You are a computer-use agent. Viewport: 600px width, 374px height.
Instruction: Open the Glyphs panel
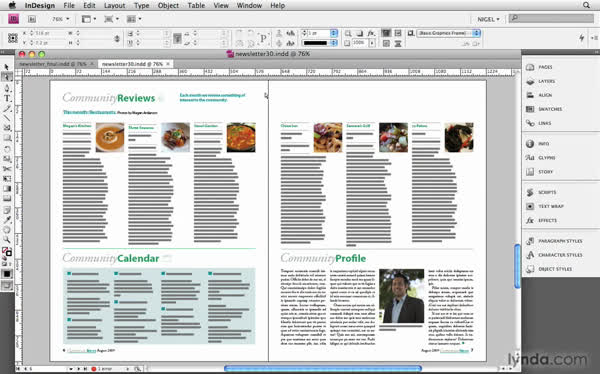[x=546, y=158]
